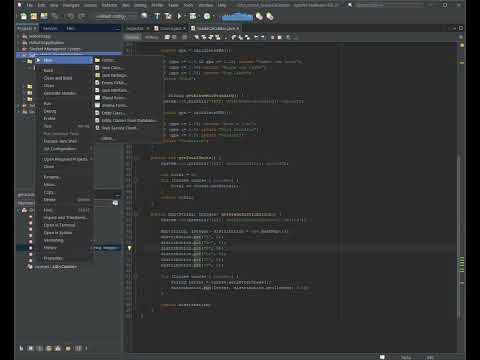This screenshot has width=480, height=360.
Task: Switch to the Projects tab
Action: pos(27,29)
